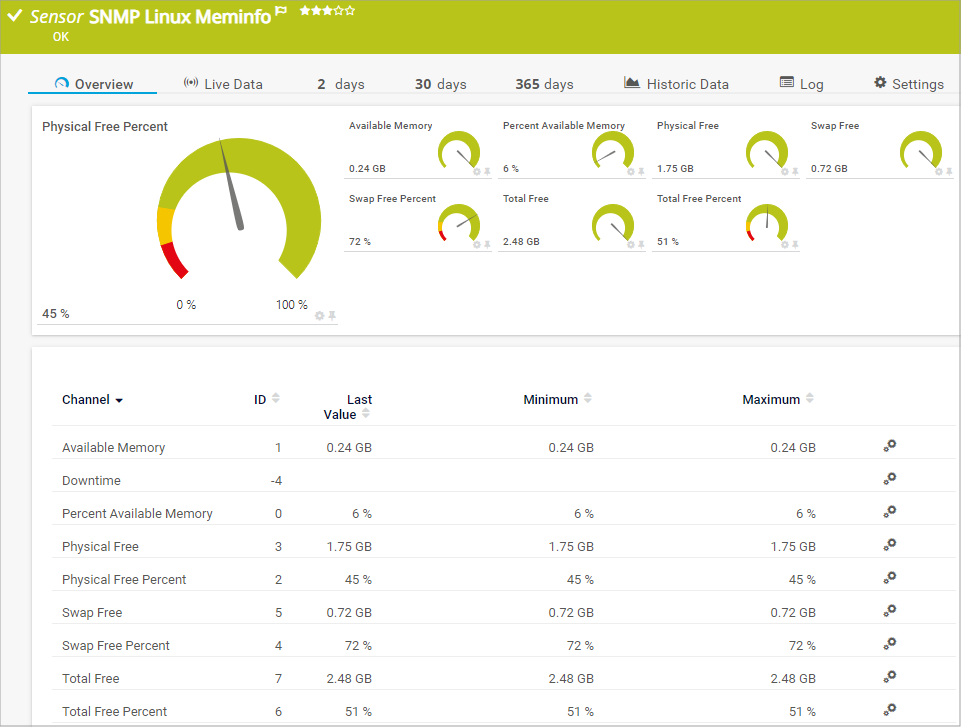Open the sensor Settings tab
This screenshot has height=727, width=961.
click(908, 84)
